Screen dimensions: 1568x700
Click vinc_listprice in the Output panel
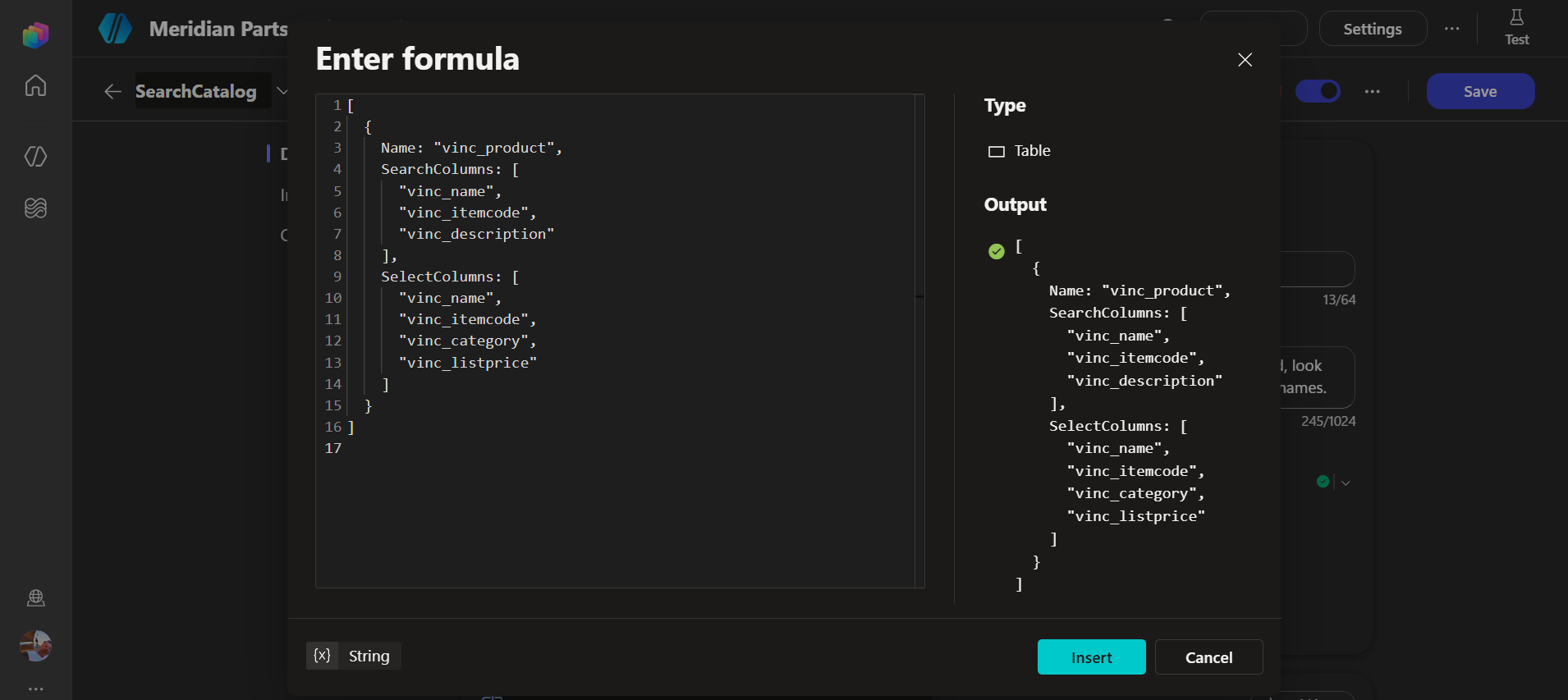(1136, 516)
